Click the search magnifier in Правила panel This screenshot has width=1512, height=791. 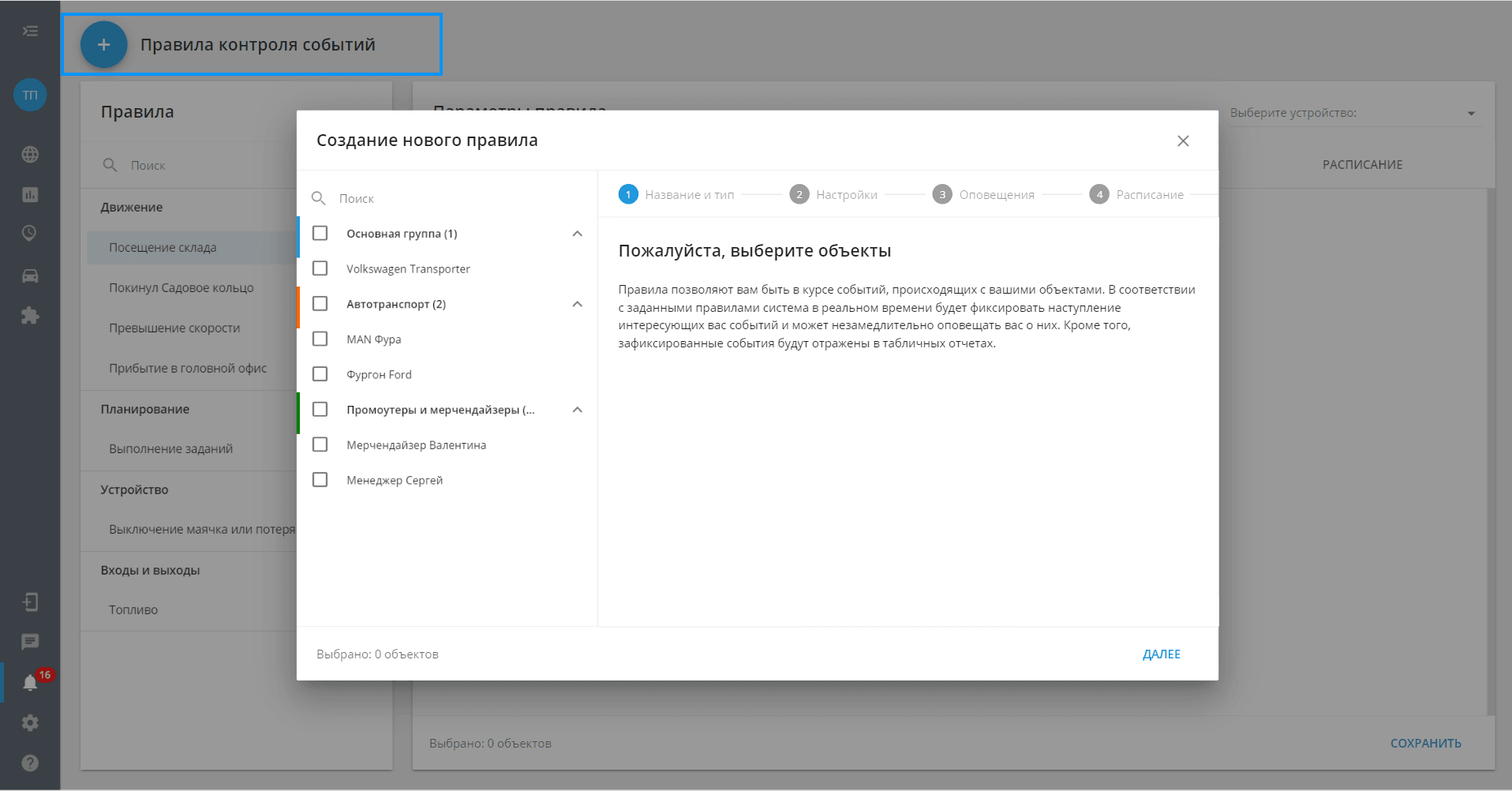[110, 165]
